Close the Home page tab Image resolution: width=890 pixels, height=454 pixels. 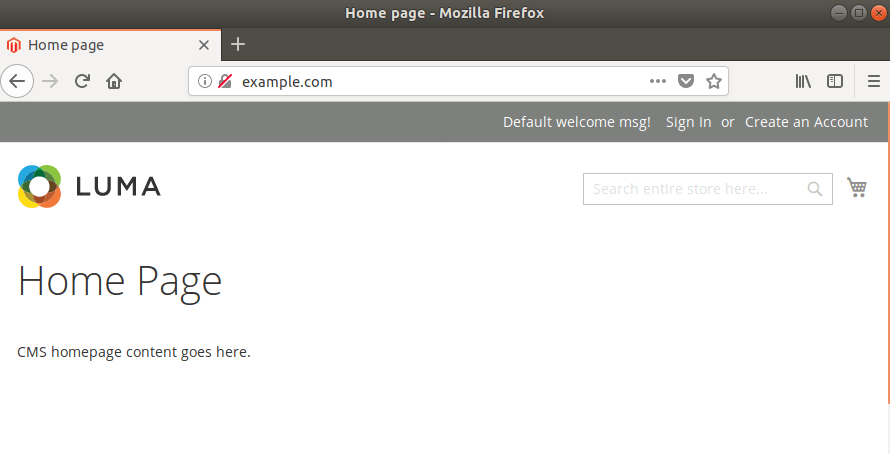click(x=204, y=45)
